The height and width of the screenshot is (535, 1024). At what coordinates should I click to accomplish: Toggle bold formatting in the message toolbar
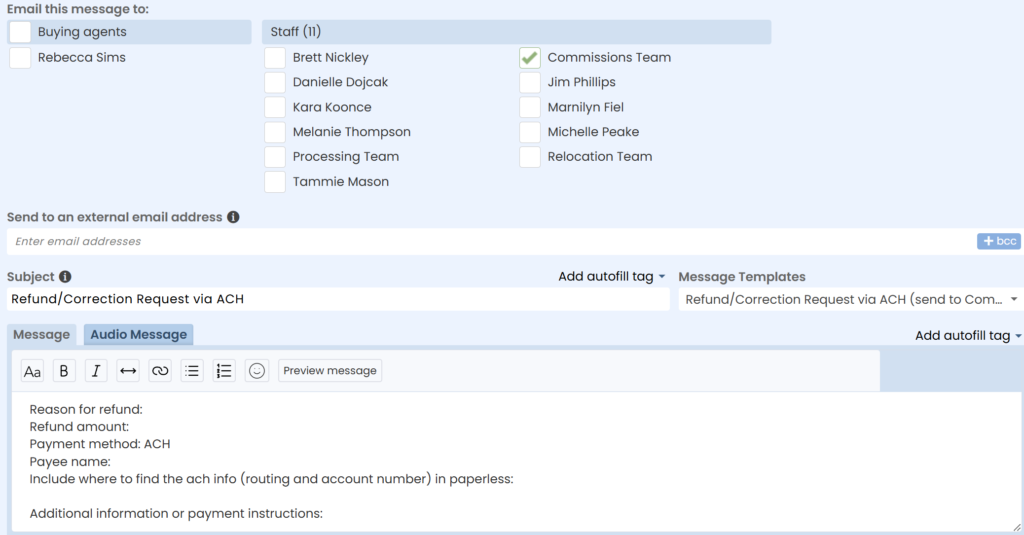(x=64, y=371)
